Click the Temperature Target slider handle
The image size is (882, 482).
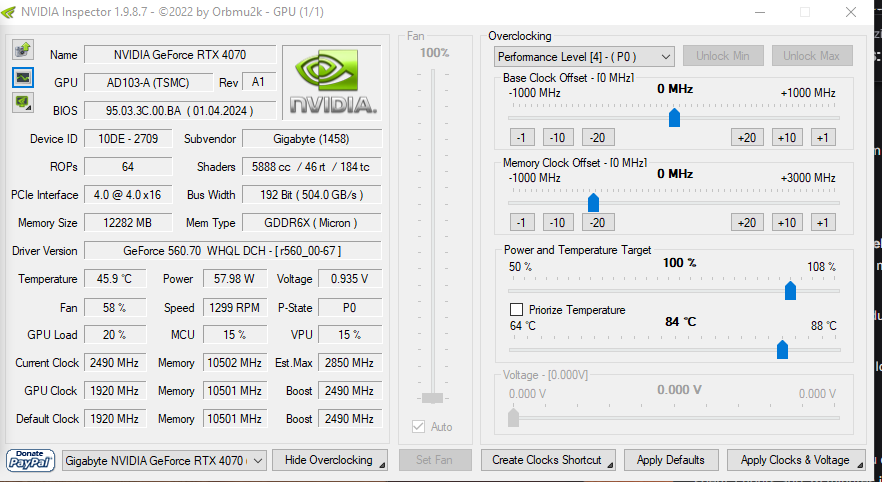(782, 349)
